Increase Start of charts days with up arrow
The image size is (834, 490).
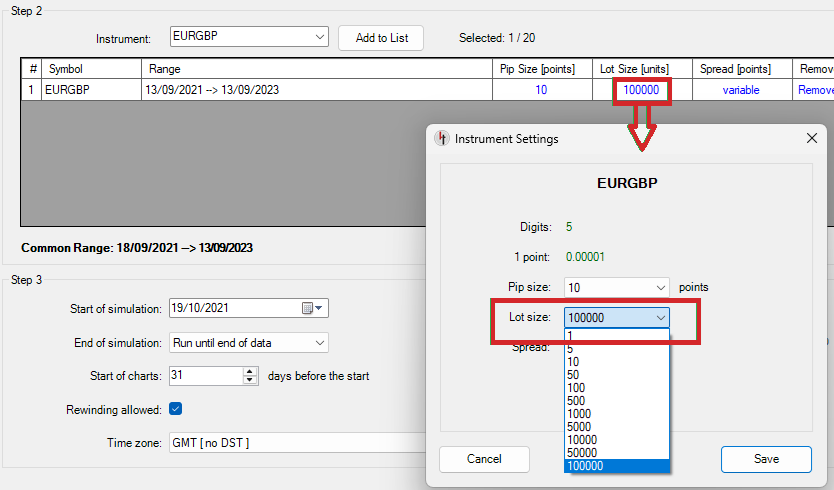coord(250,371)
